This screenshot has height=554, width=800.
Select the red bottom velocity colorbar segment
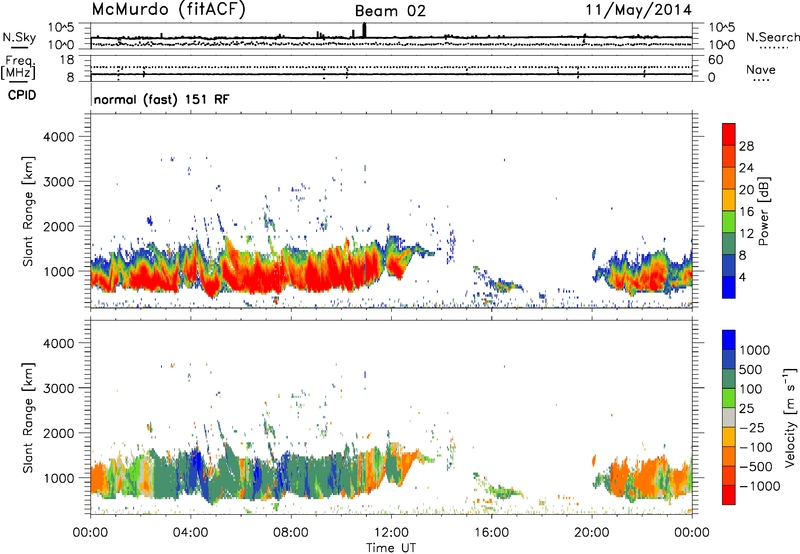pos(729,495)
